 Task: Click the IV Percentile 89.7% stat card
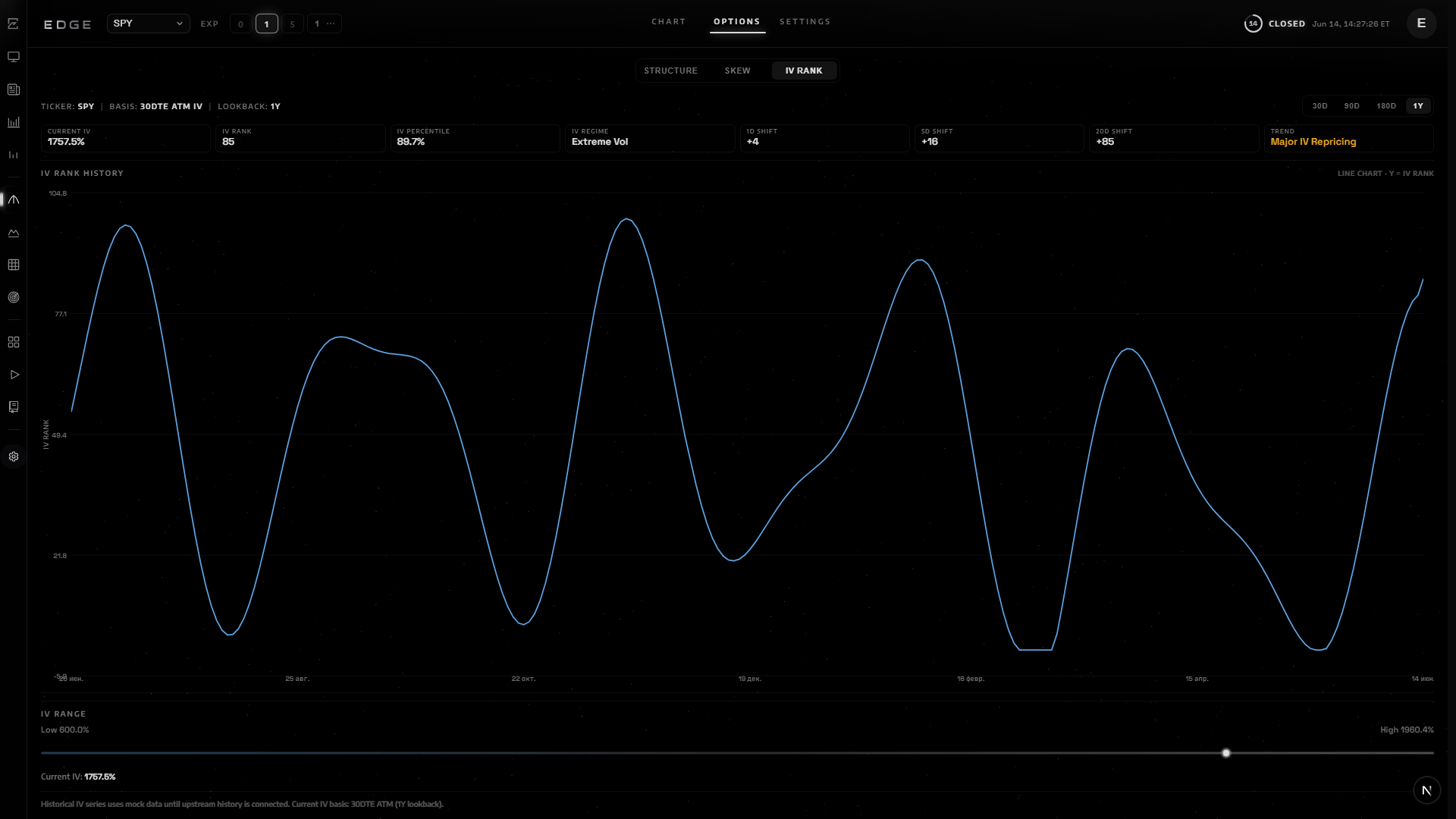[475, 138]
